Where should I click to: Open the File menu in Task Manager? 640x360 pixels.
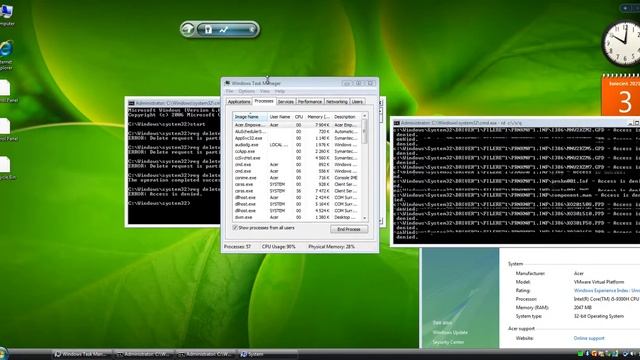click(230, 91)
